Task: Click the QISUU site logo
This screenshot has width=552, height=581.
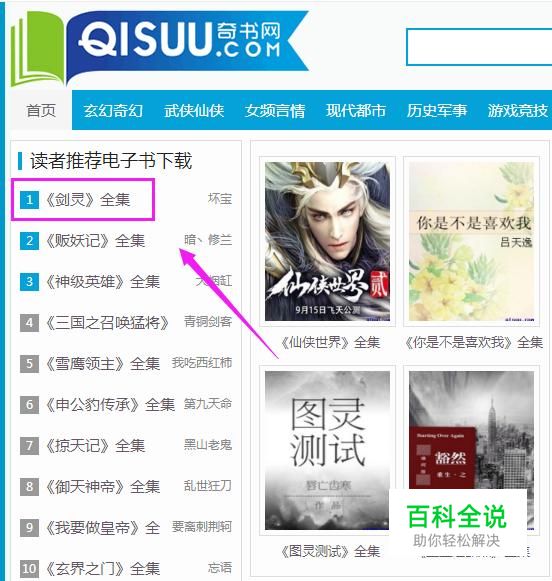Action: point(159,48)
